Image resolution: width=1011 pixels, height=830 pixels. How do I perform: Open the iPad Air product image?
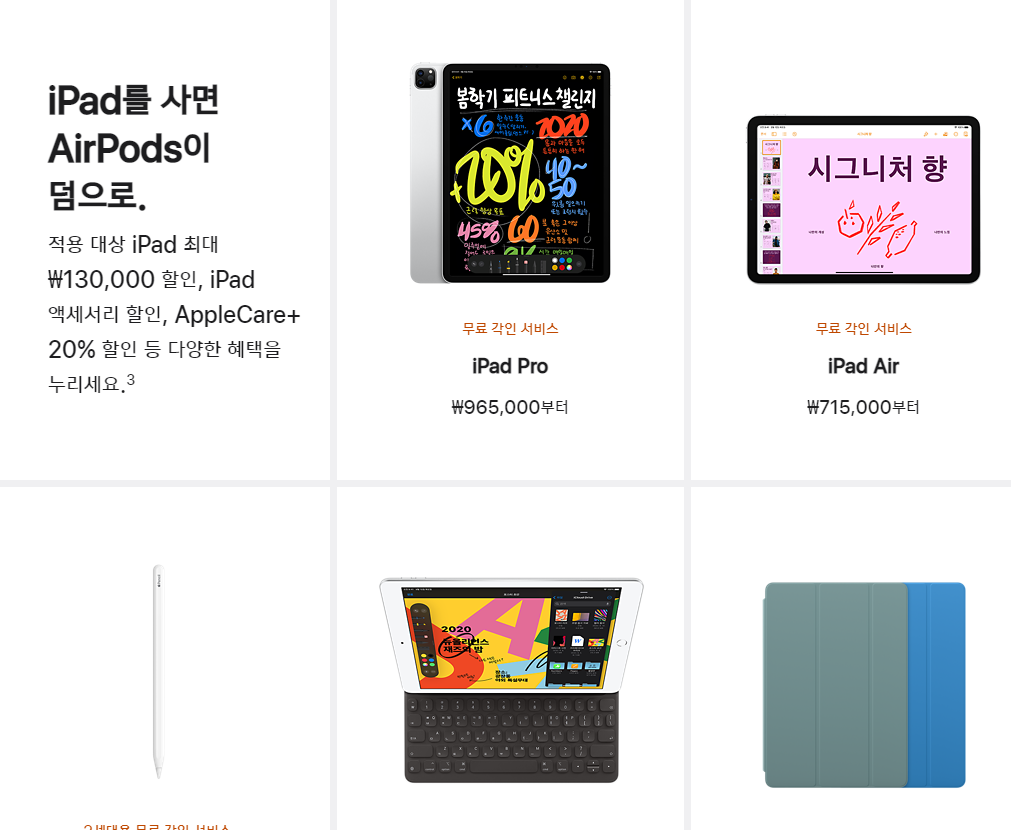coord(863,199)
